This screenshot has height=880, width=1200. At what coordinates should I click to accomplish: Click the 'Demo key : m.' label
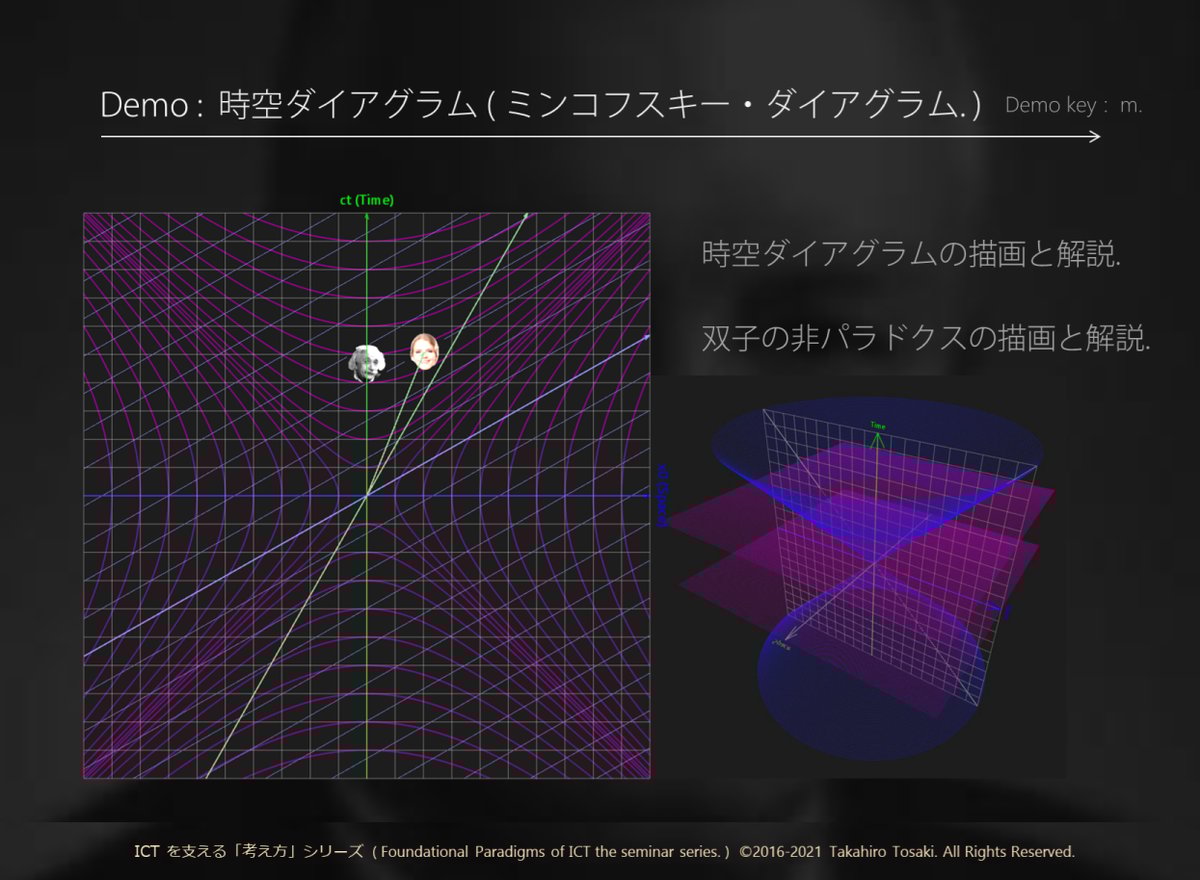[1073, 105]
